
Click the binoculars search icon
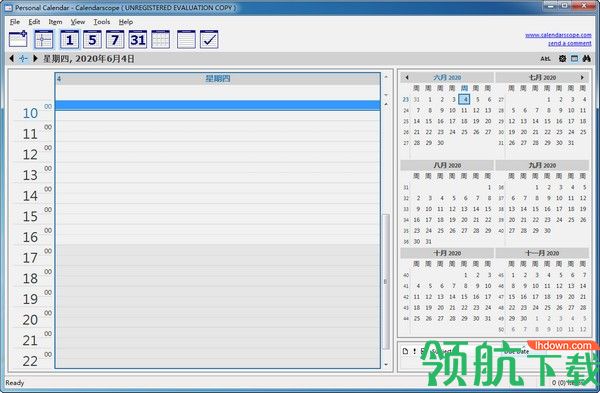[x=586, y=59]
